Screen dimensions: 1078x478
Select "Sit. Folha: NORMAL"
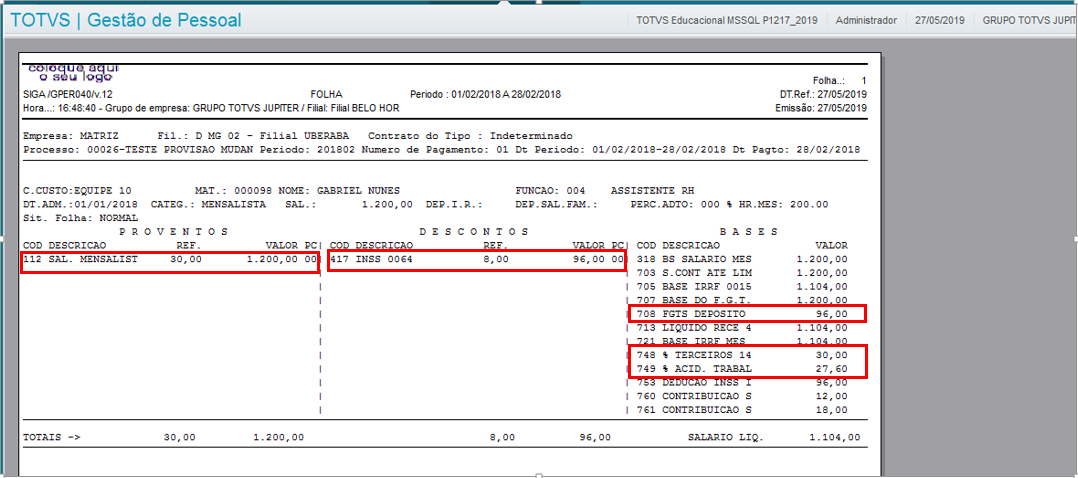click(x=80, y=218)
